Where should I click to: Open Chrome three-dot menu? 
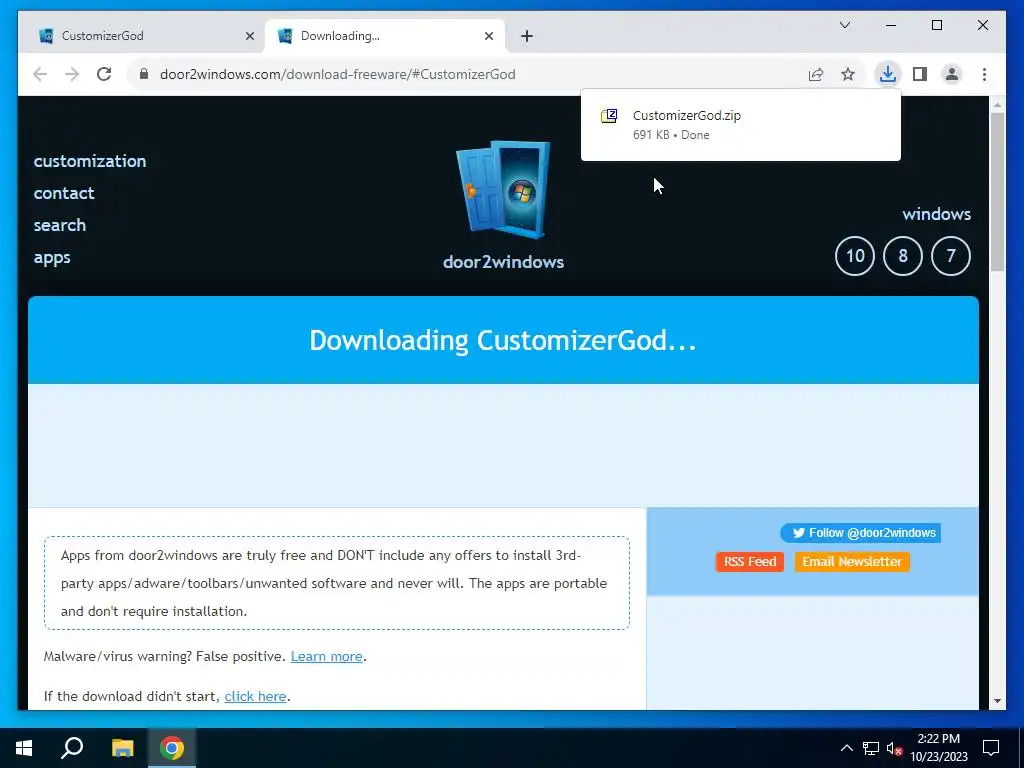984,74
